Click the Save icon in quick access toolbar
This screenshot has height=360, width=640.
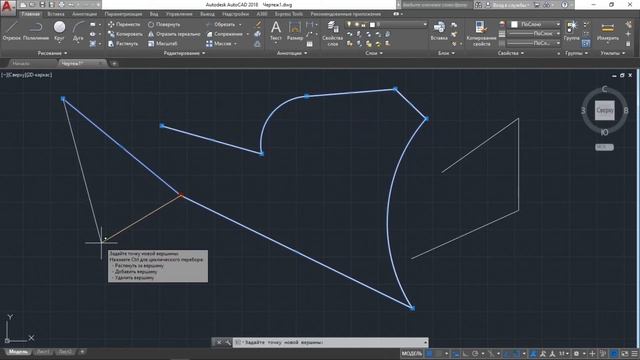point(42,5)
